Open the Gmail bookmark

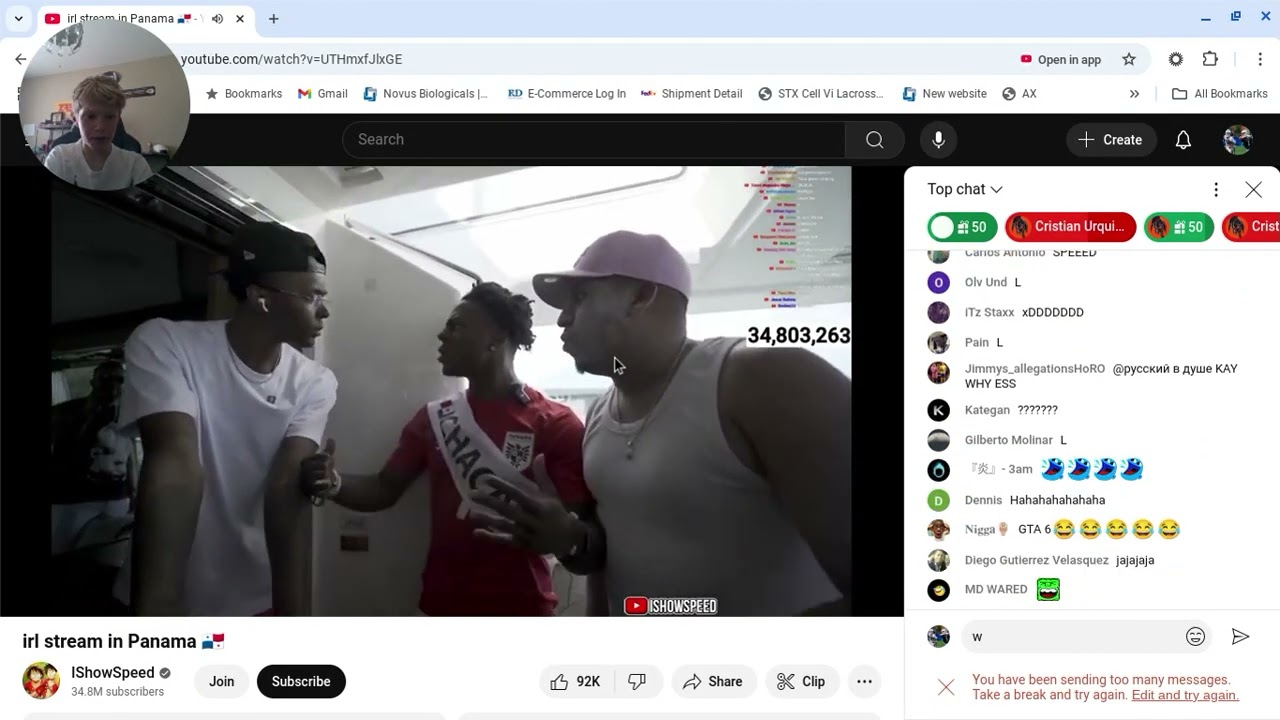[322, 94]
